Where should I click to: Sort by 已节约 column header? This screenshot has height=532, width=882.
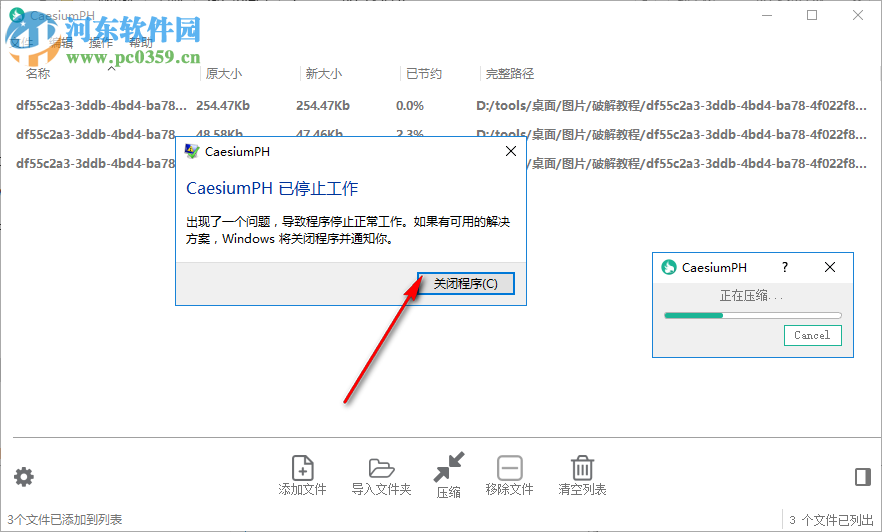424,74
